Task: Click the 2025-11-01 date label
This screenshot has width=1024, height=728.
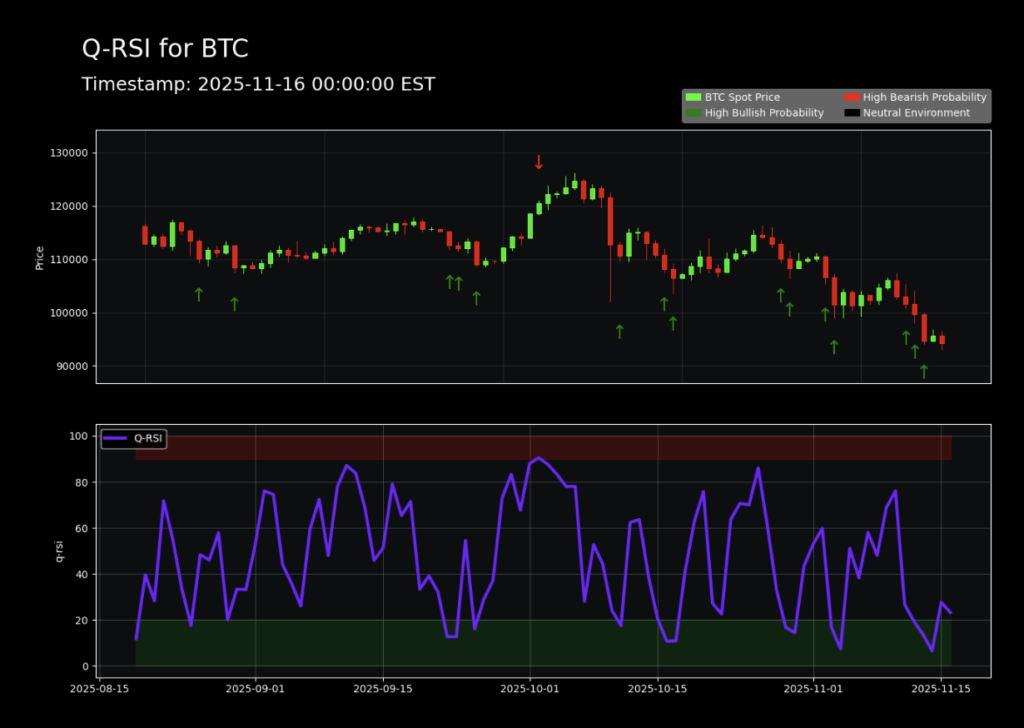Action: pos(814,688)
